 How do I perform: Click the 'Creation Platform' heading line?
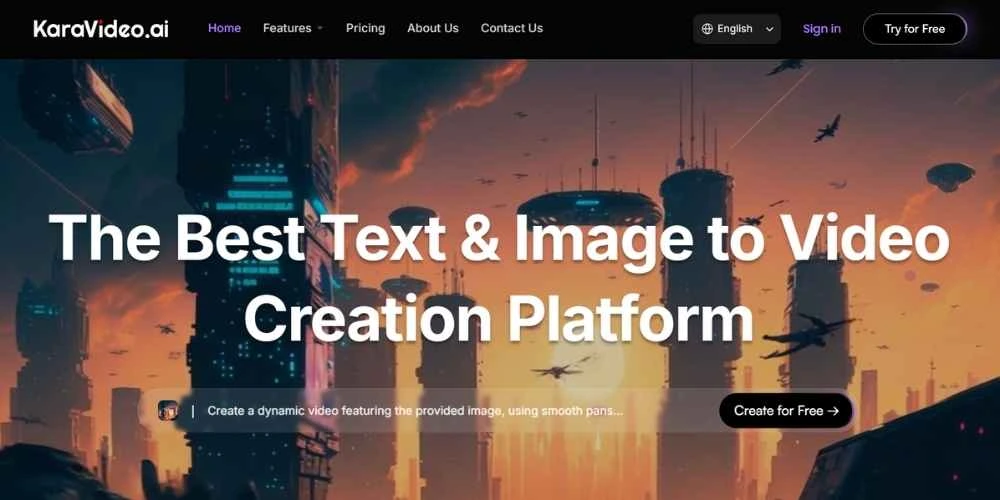coord(498,318)
